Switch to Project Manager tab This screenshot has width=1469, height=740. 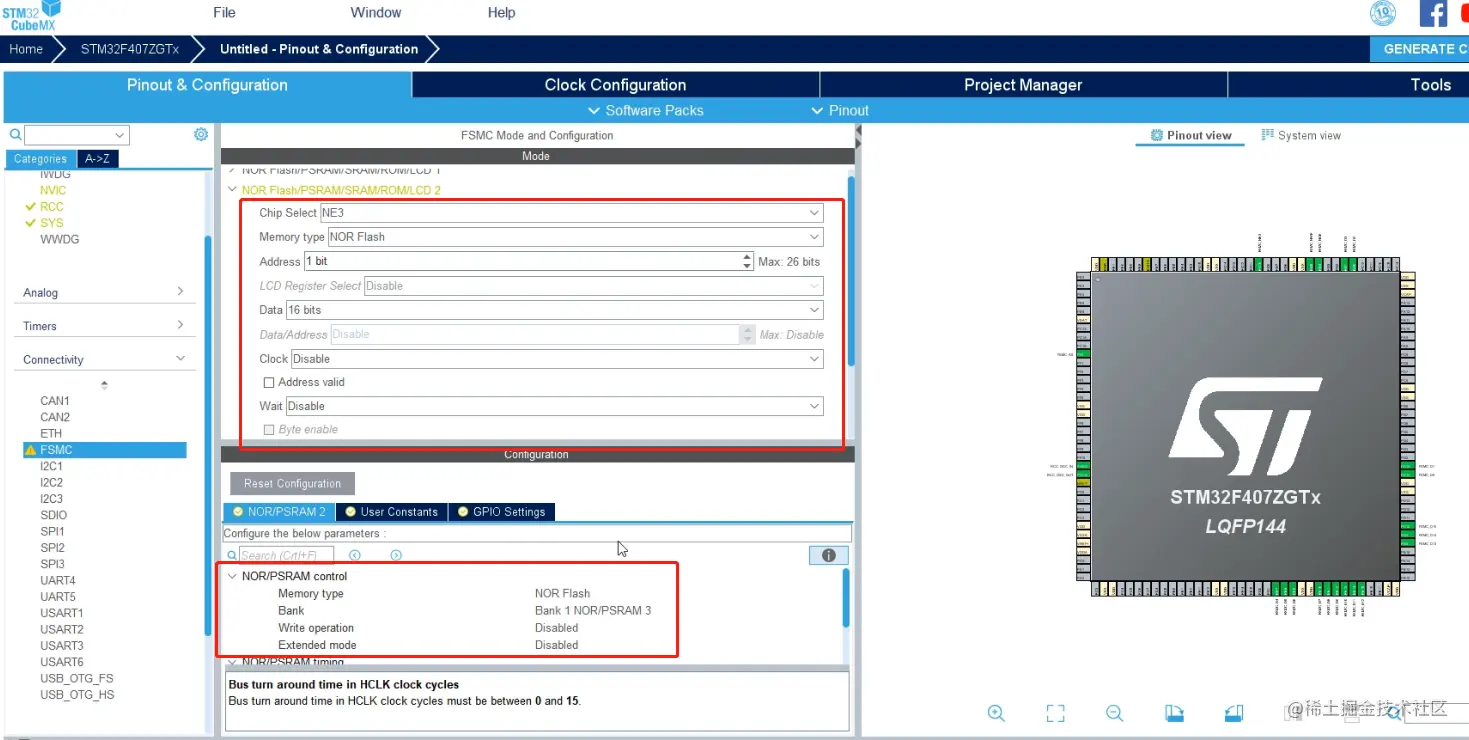click(1023, 85)
